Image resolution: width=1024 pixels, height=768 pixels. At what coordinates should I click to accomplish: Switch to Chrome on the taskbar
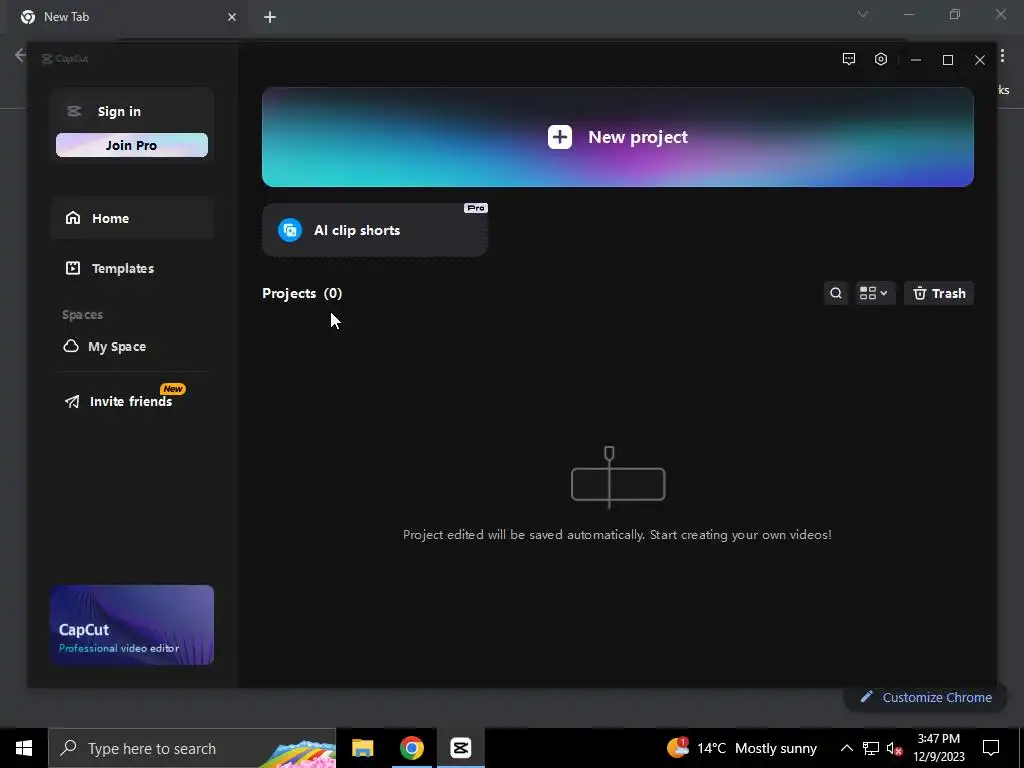pos(411,748)
